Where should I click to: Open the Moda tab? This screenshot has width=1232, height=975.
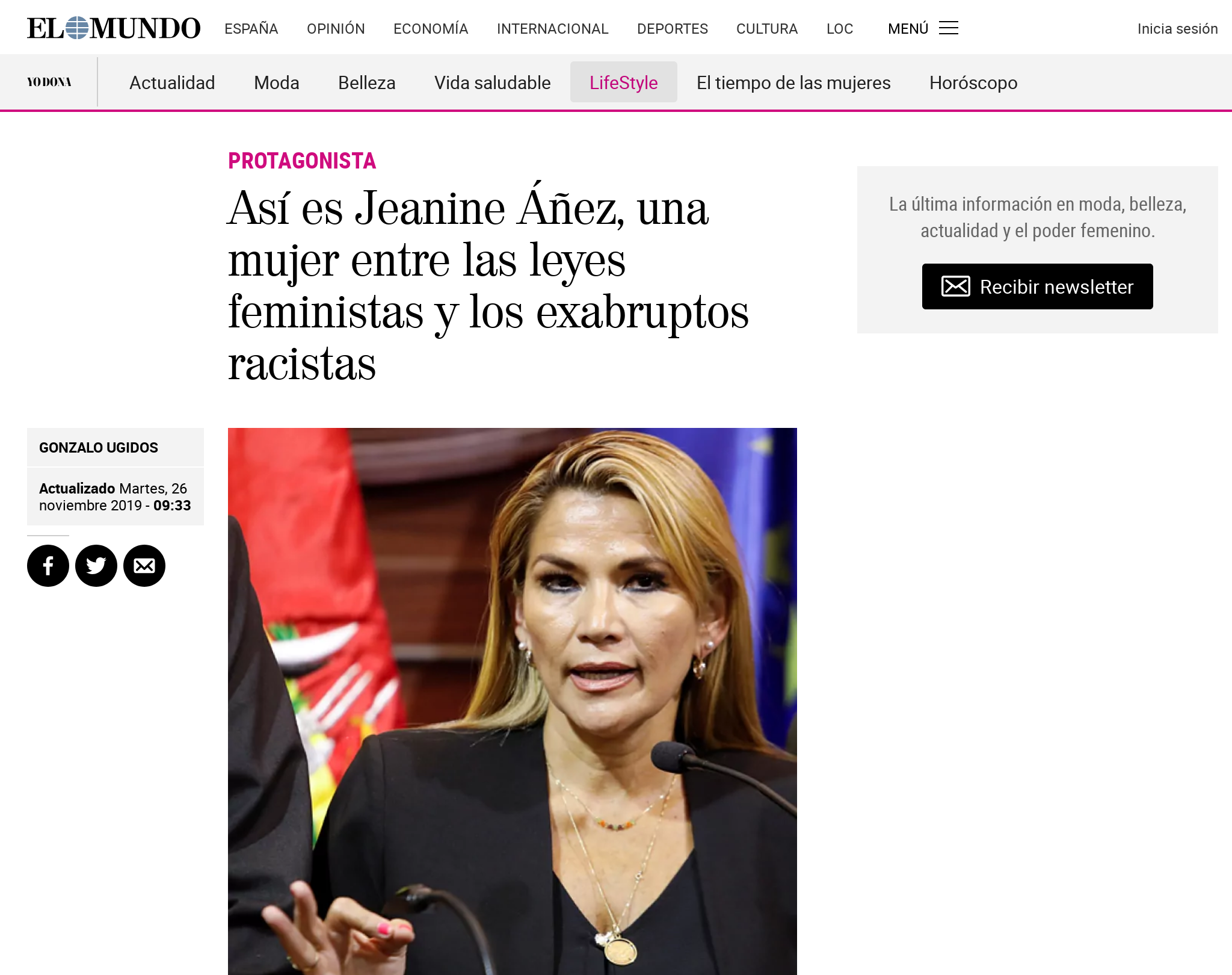tap(277, 82)
